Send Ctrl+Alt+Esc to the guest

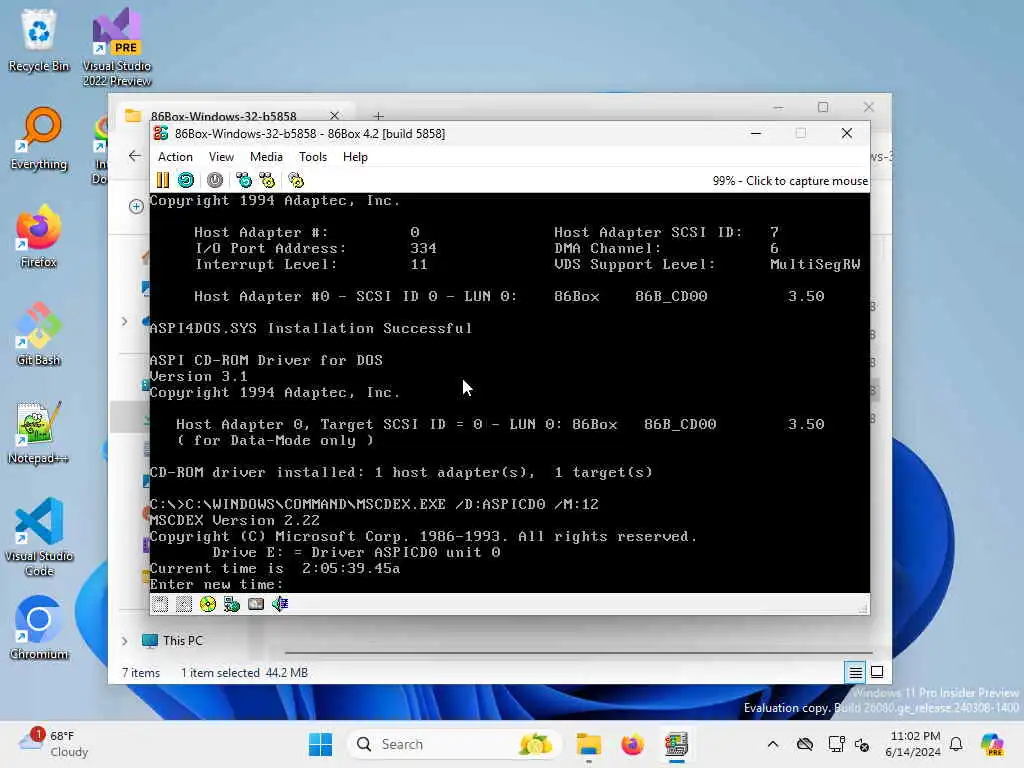[x=267, y=180]
